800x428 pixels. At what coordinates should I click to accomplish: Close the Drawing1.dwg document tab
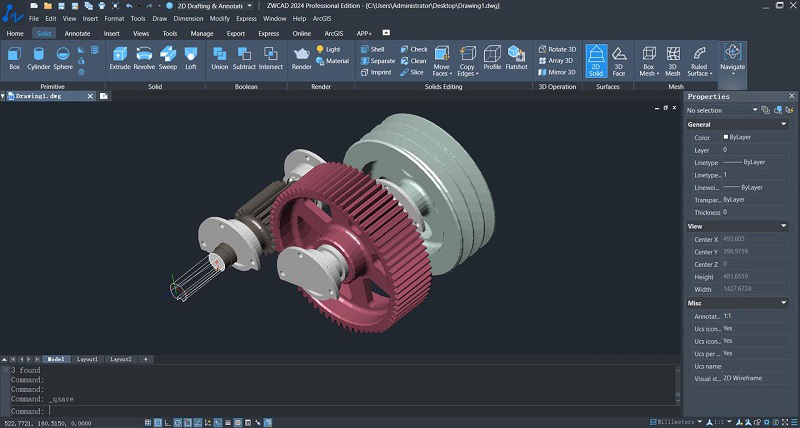click(90, 96)
